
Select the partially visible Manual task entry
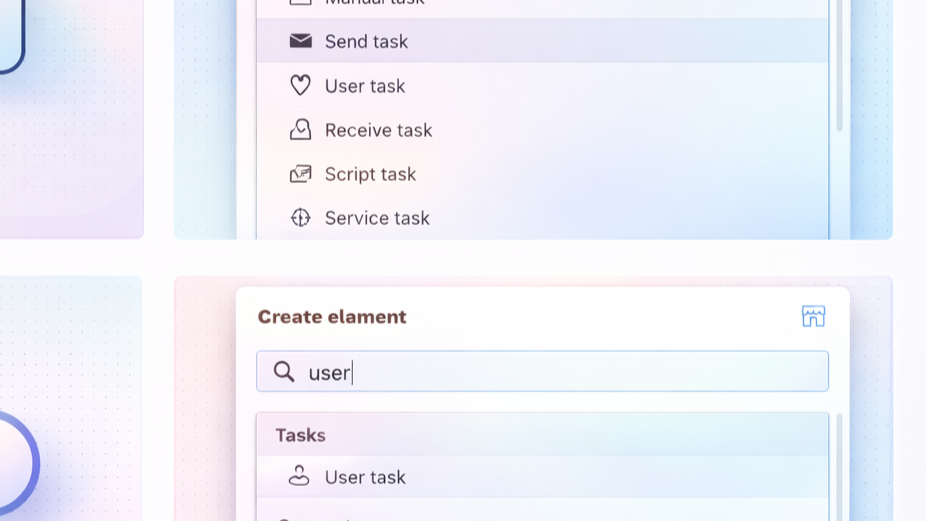pos(375,3)
